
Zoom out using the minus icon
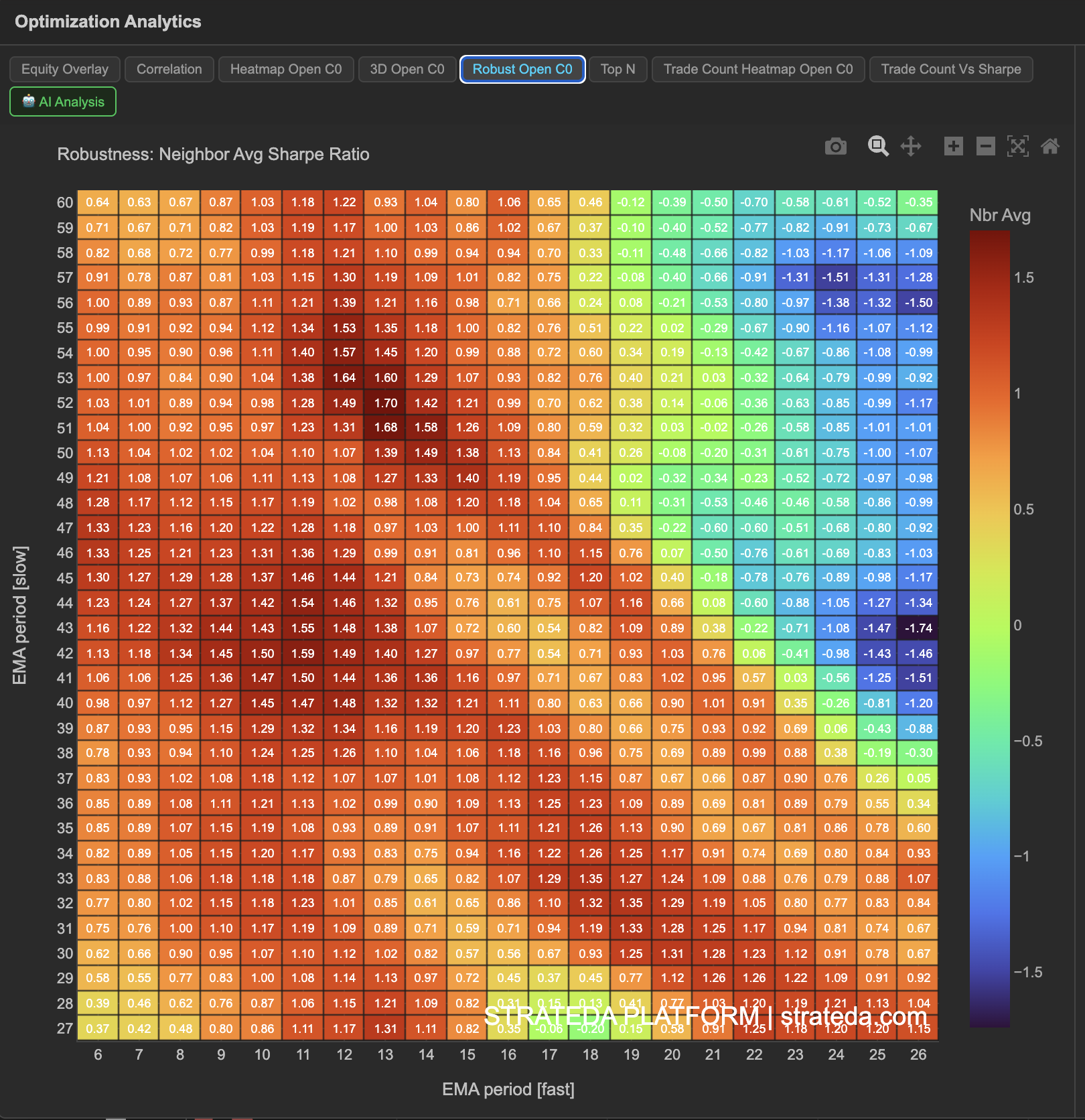click(x=985, y=146)
